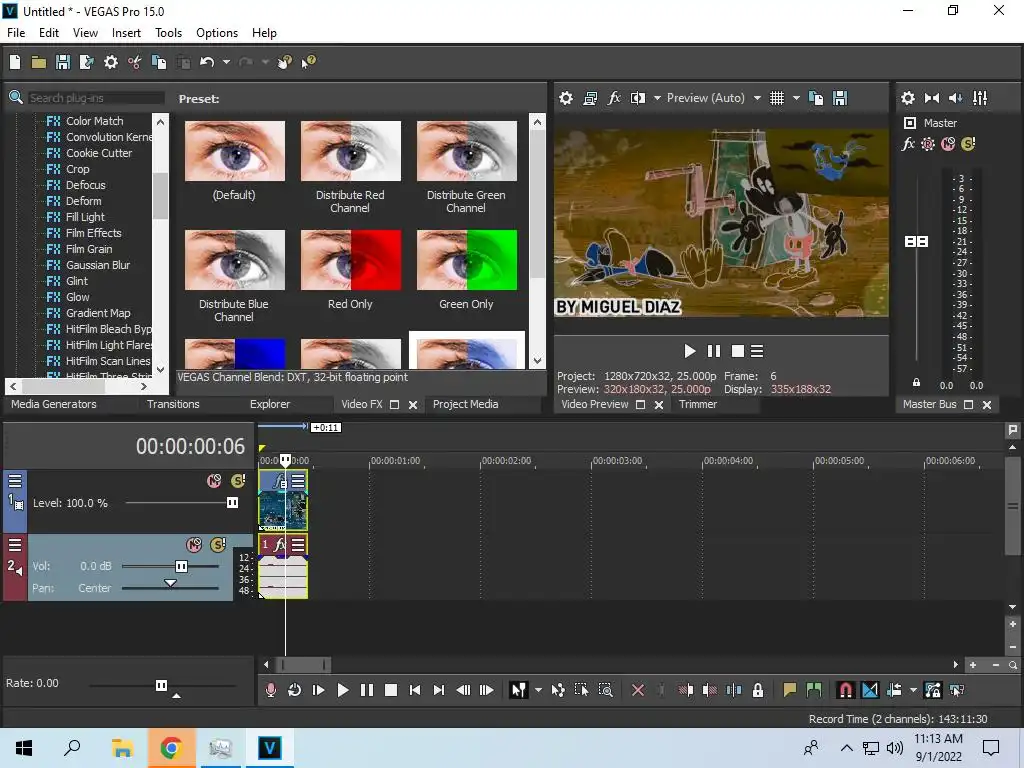Open Master FX icon under Master label
This screenshot has height=768, width=1024.
(x=908, y=144)
